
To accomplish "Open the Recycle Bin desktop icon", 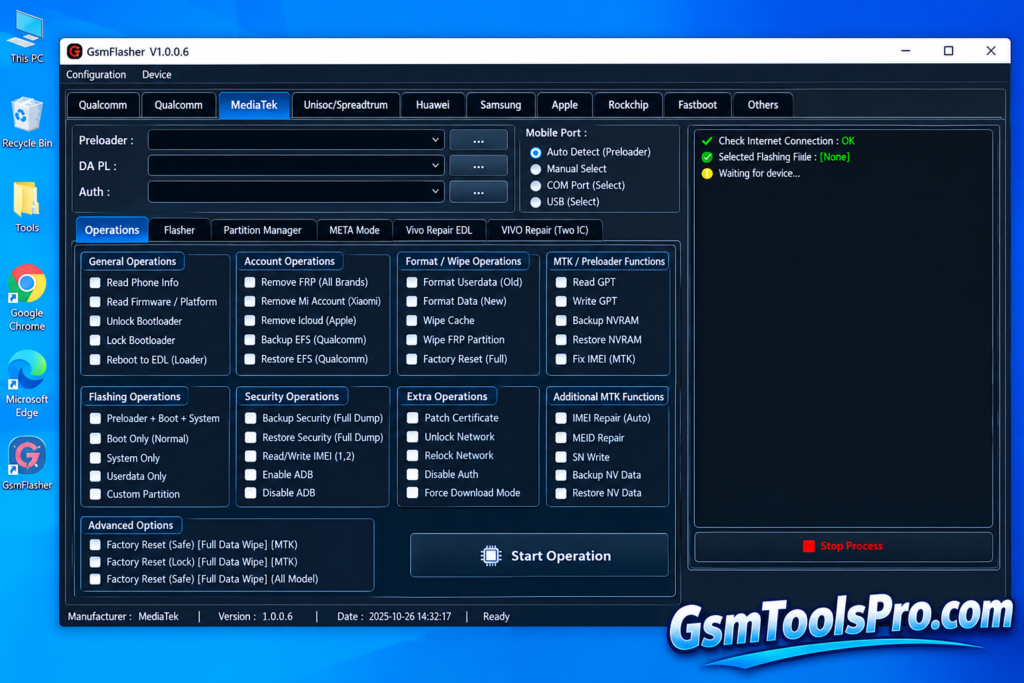I will coord(27,122).
